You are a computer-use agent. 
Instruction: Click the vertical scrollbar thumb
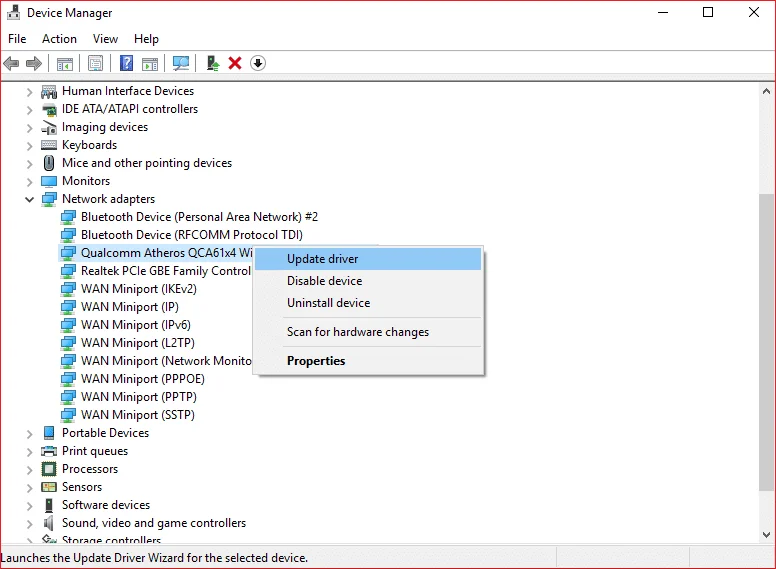(766, 342)
